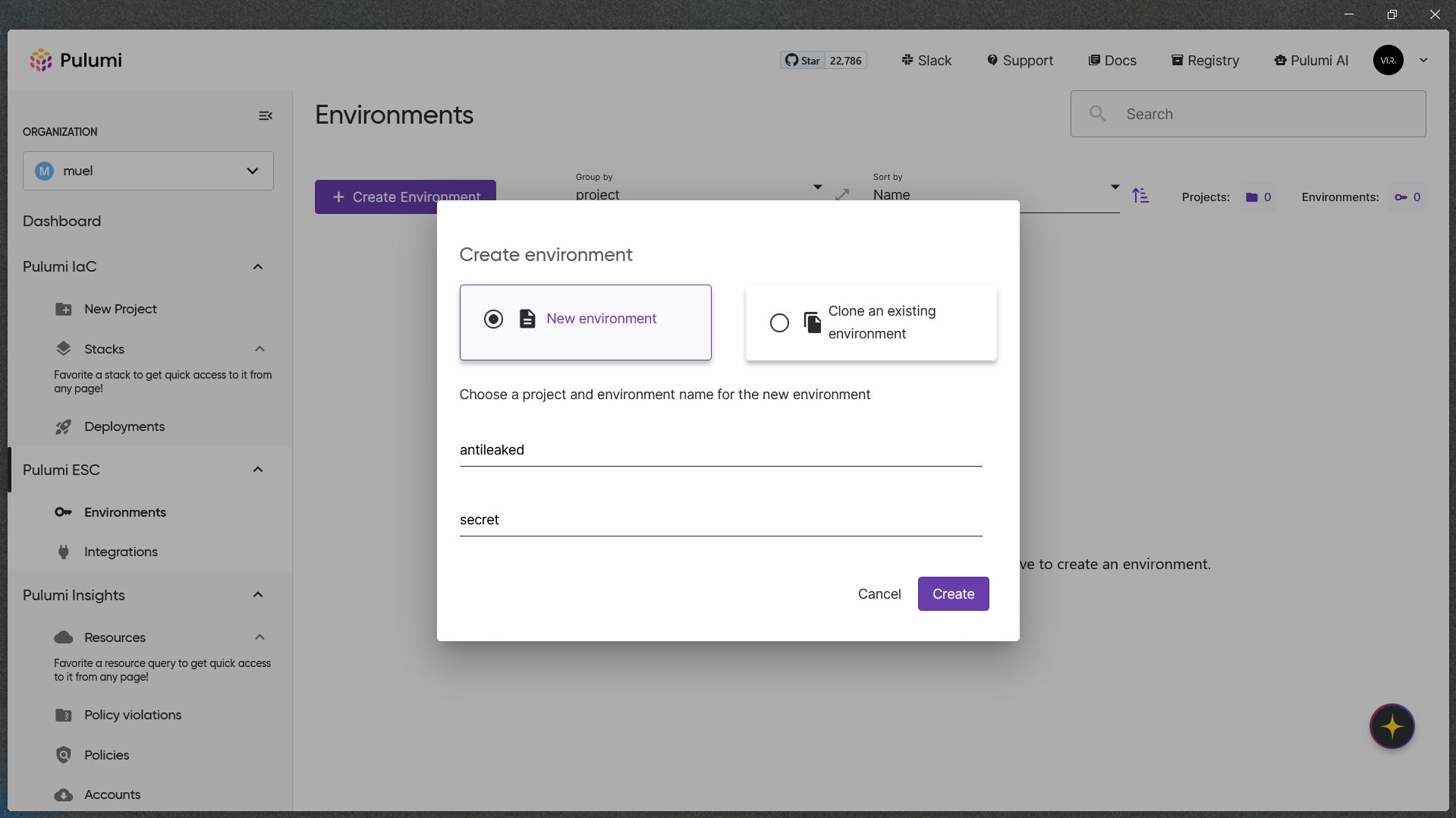Click the GitHub Star button
This screenshot has height=818, width=1456.
pyautogui.click(x=803, y=61)
